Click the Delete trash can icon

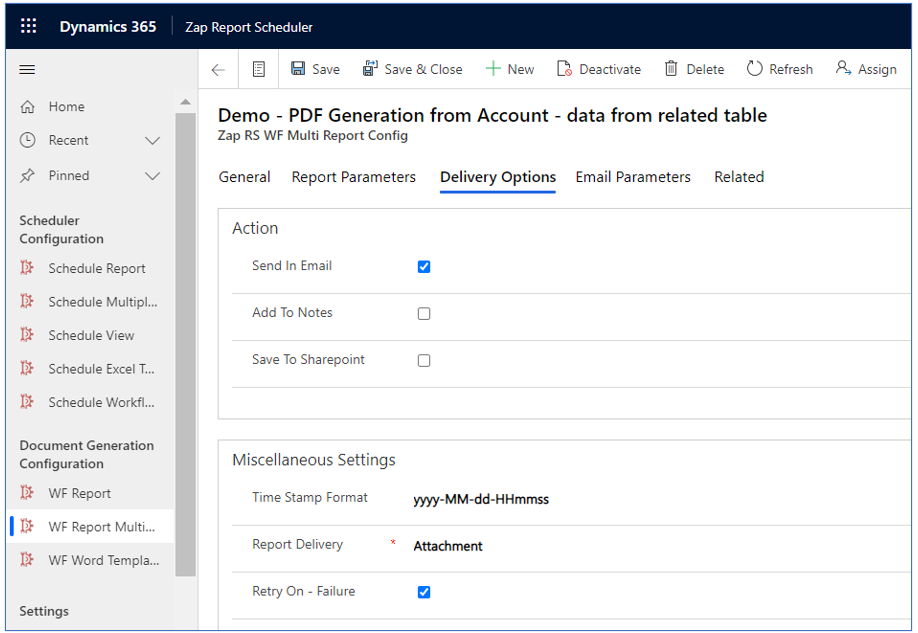tap(671, 69)
